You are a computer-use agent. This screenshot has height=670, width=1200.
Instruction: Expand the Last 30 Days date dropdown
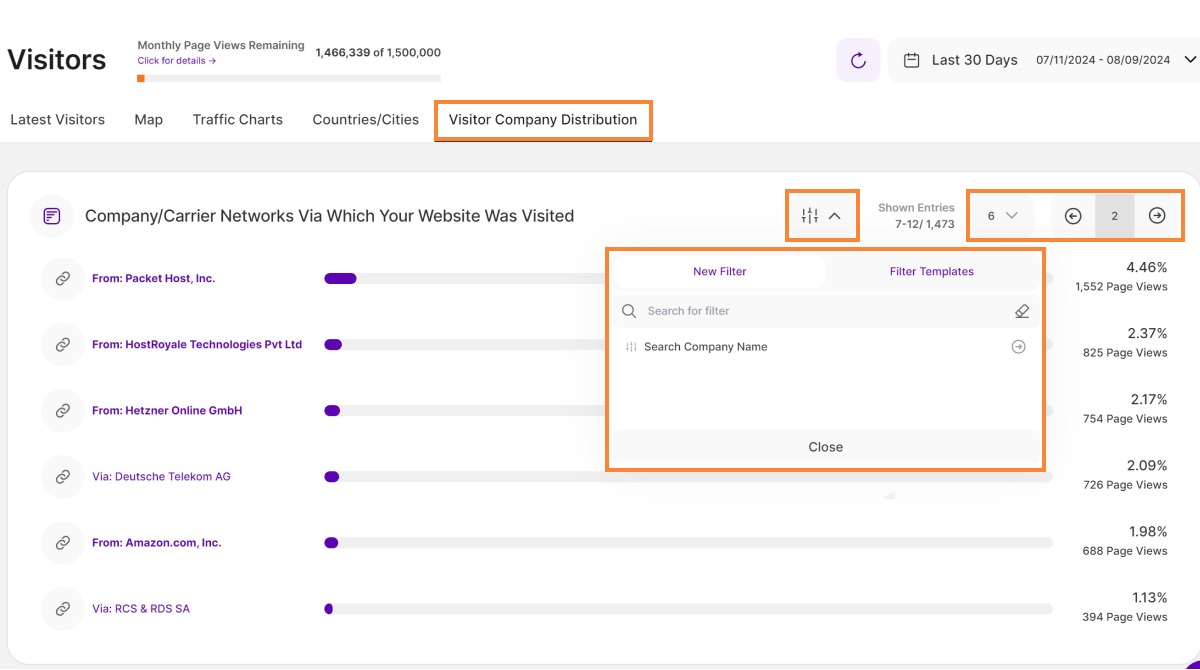click(1190, 60)
